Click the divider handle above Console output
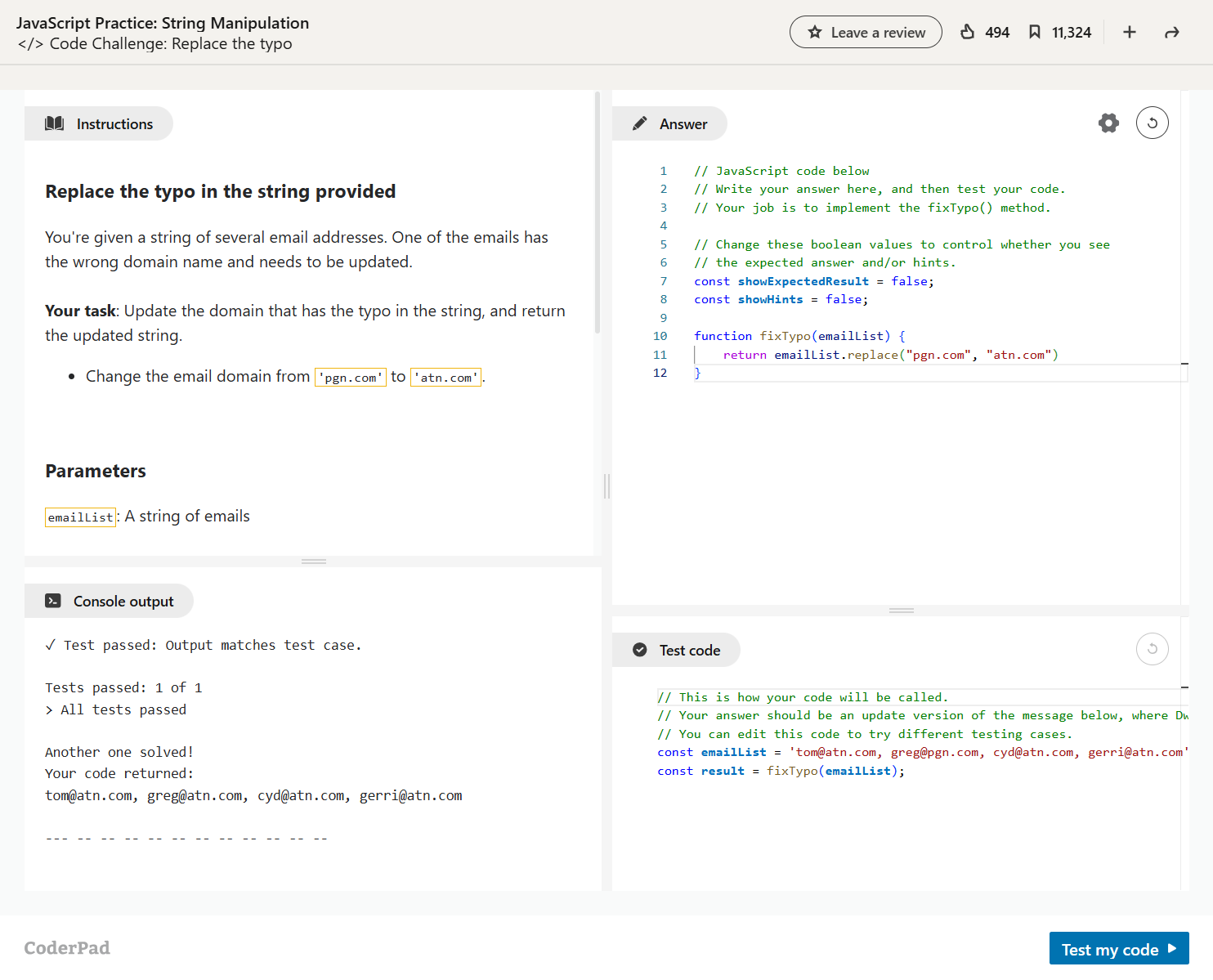This screenshot has height=980, width=1213. 314,562
